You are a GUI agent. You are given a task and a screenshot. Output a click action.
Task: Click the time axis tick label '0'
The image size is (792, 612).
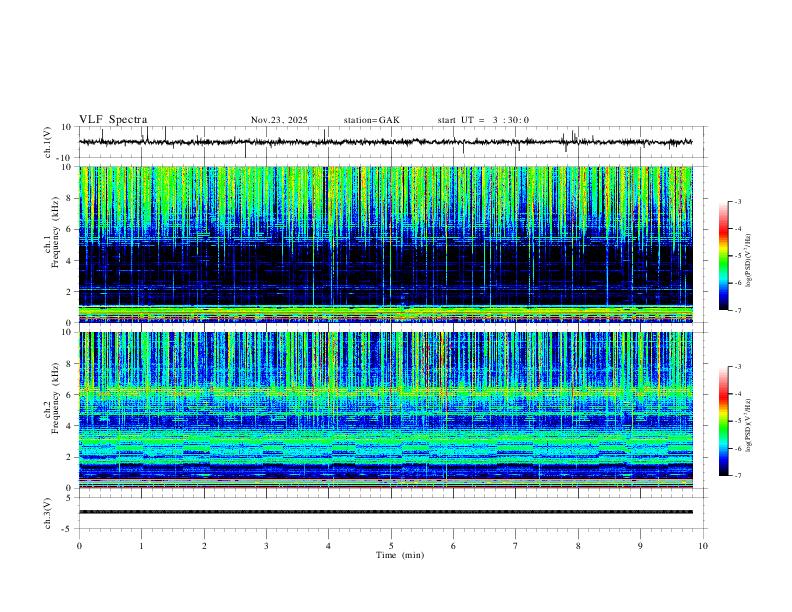(x=79, y=546)
